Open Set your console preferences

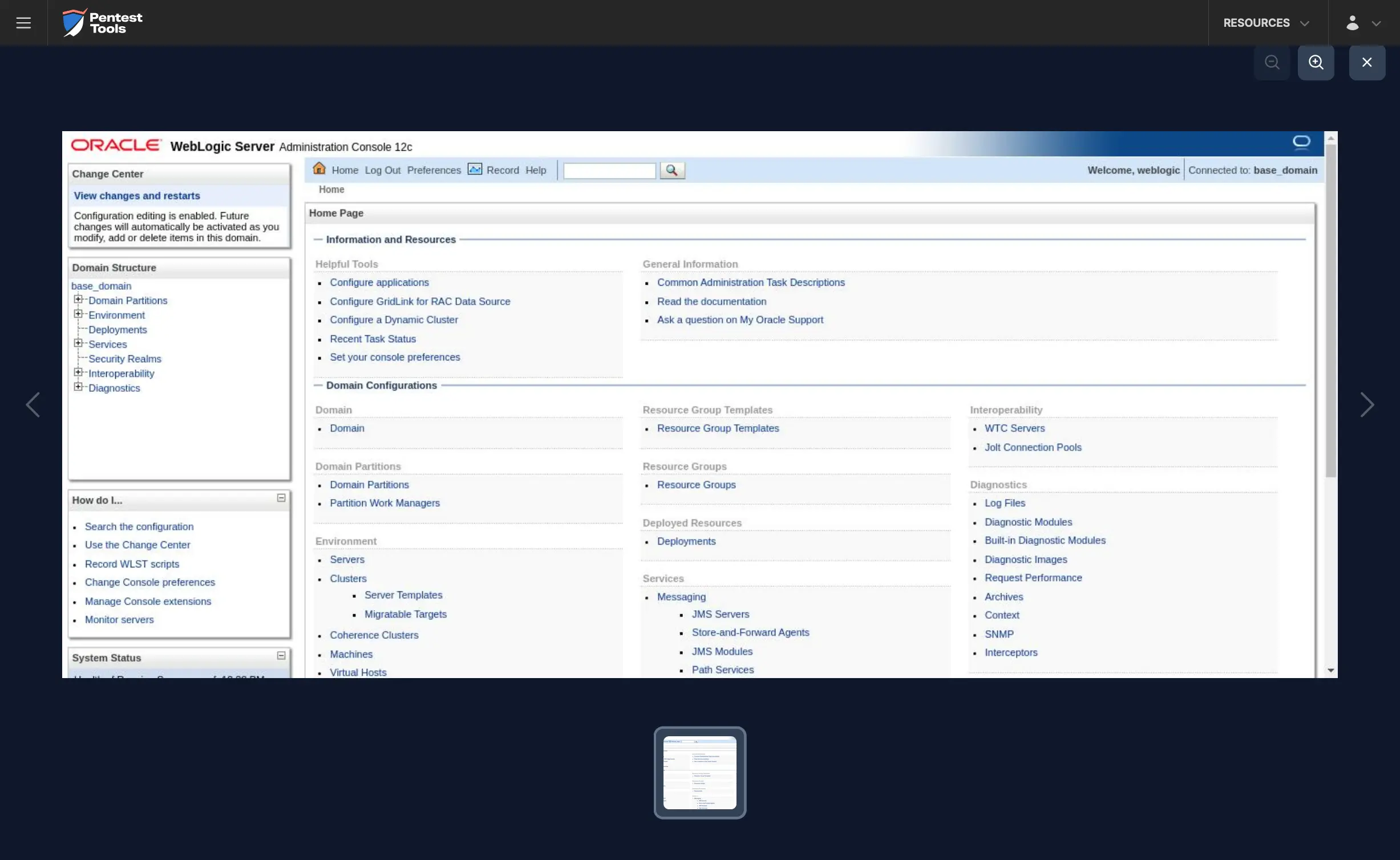click(x=395, y=357)
